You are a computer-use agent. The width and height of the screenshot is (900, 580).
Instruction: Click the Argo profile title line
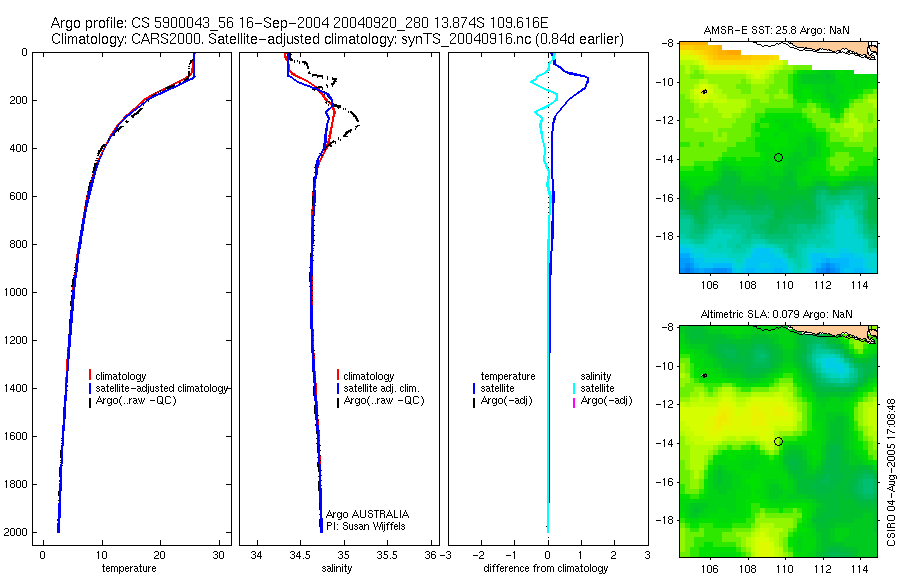(300, 23)
